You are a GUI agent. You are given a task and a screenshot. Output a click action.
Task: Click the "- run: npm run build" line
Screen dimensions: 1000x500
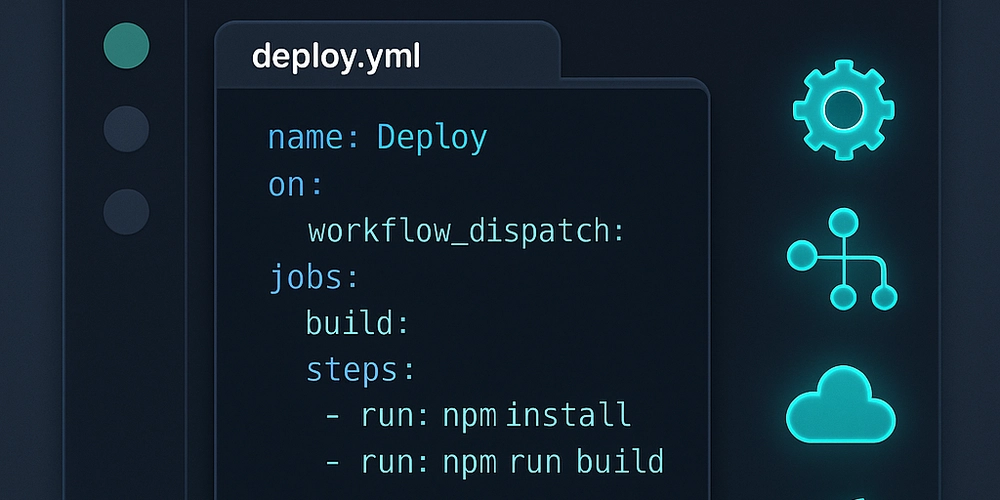pyautogui.click(x=495, y=461)
